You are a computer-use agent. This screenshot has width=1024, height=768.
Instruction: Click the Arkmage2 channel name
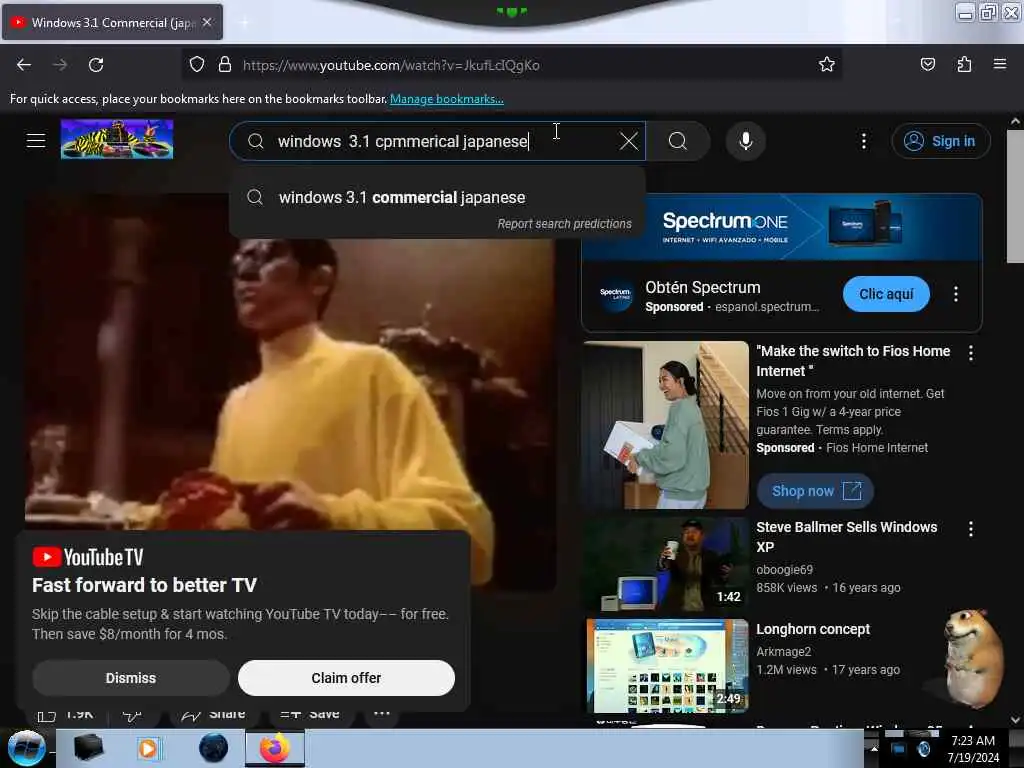(x=784, y=651)
